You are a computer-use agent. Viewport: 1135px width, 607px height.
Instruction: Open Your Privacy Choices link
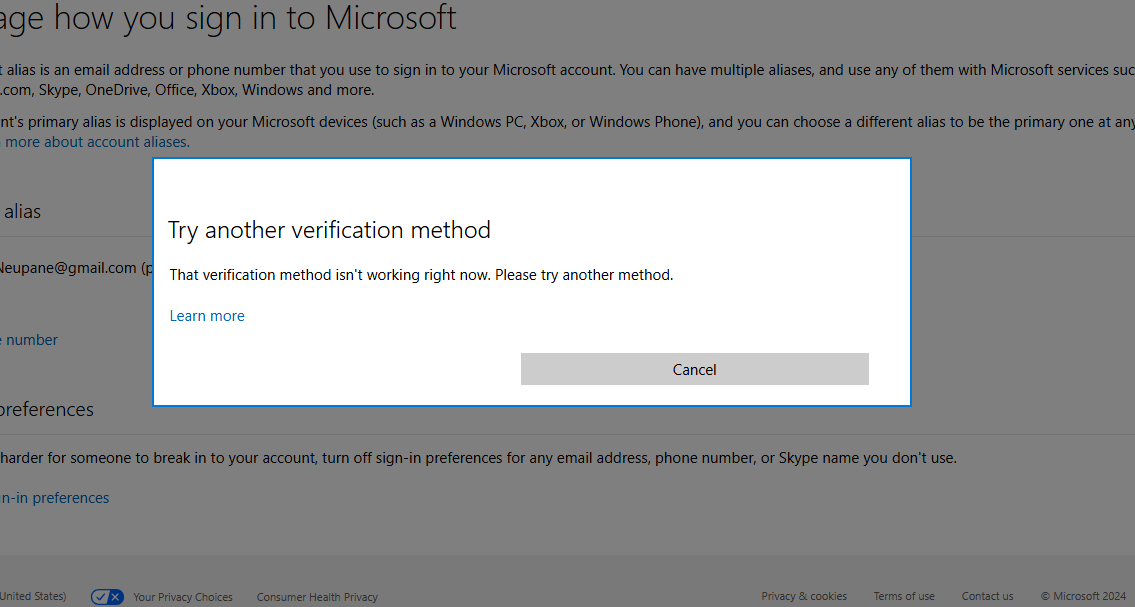183,597
